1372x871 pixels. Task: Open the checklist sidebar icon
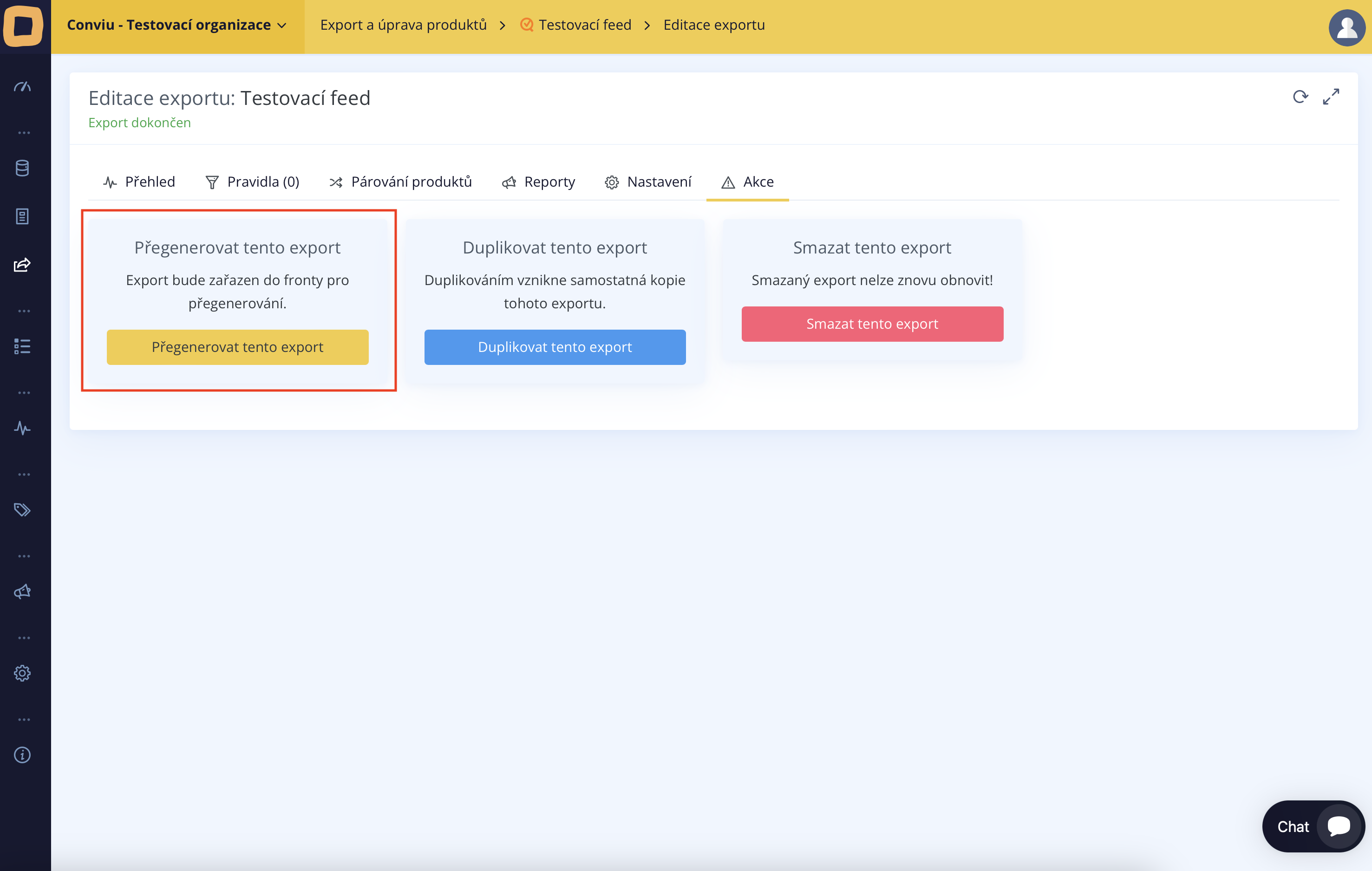coord(23,346)
